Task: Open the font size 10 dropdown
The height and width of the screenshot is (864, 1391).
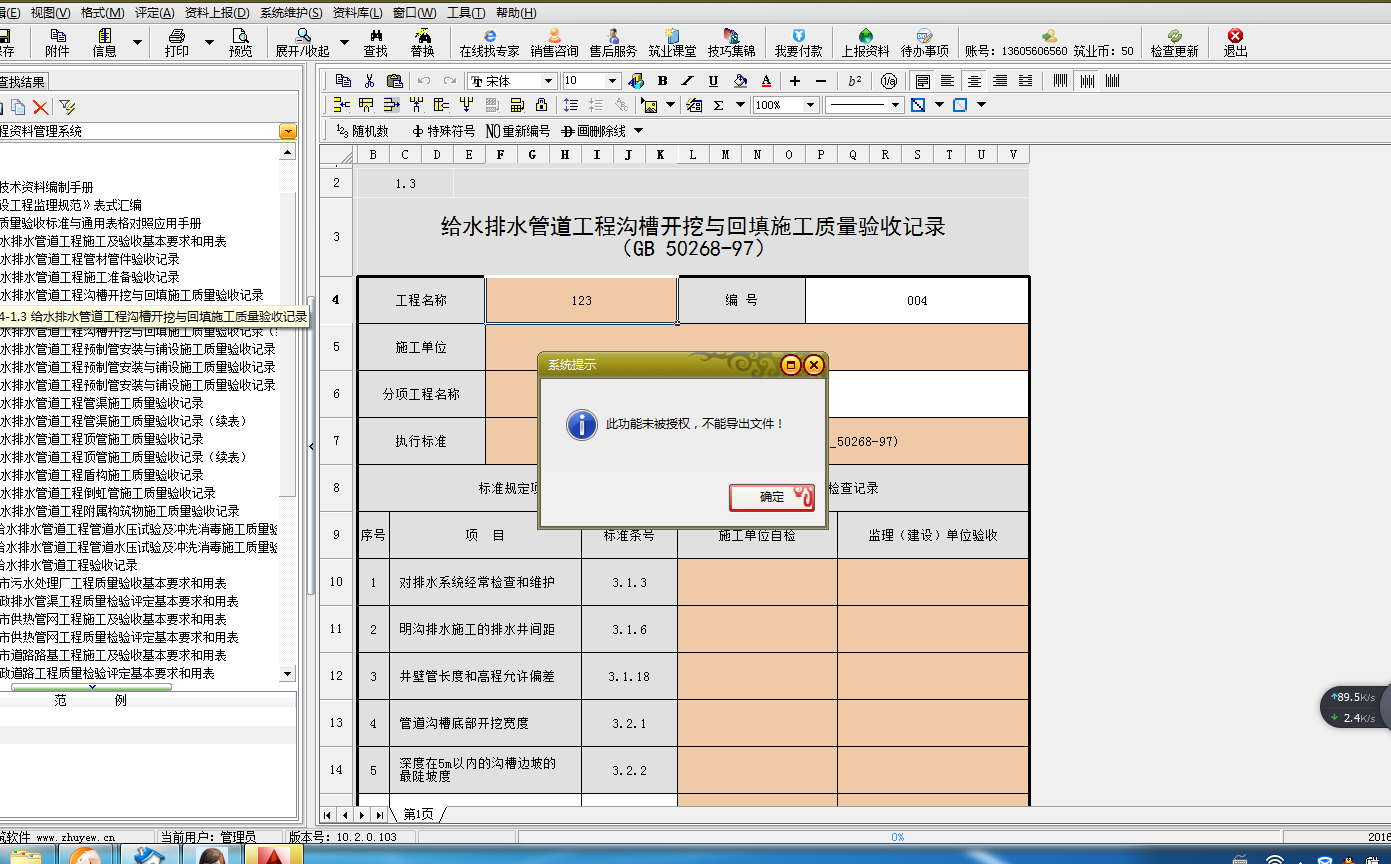Action: click(x=612, y=81)
